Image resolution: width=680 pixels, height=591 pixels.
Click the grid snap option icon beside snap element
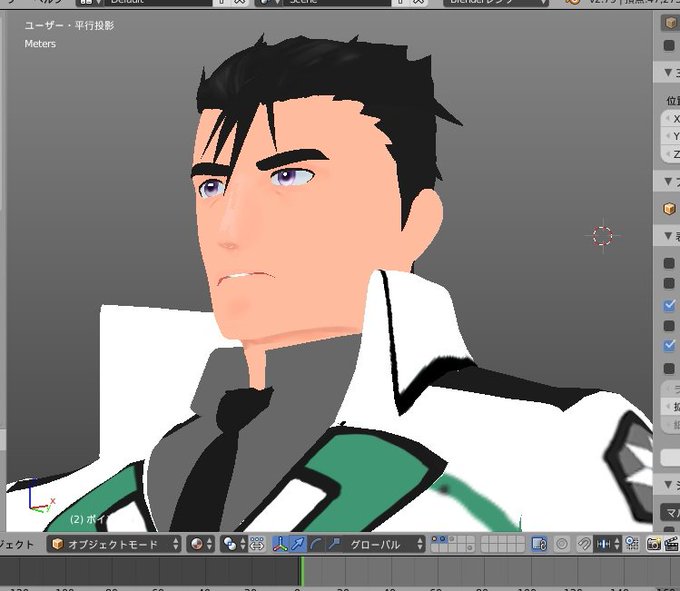tap(632, 544)
